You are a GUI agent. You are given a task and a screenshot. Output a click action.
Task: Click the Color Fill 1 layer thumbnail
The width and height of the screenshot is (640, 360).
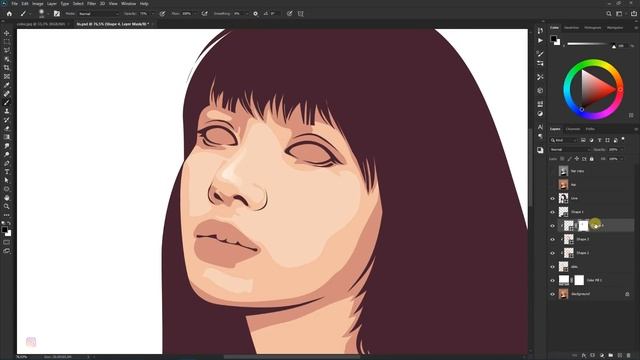[x=564, y=280]
